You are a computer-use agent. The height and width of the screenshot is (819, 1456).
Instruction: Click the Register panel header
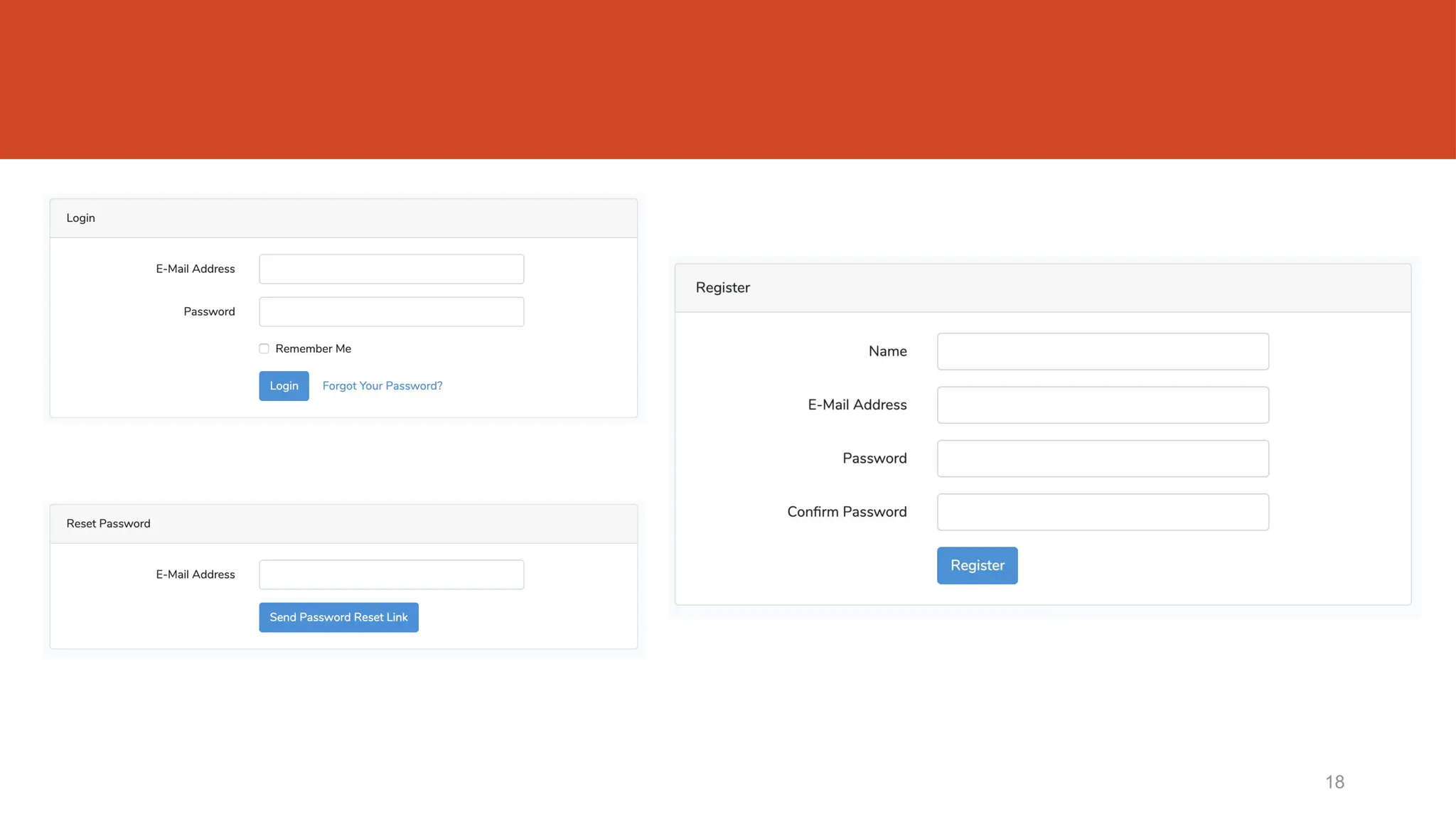(1042, 288)
